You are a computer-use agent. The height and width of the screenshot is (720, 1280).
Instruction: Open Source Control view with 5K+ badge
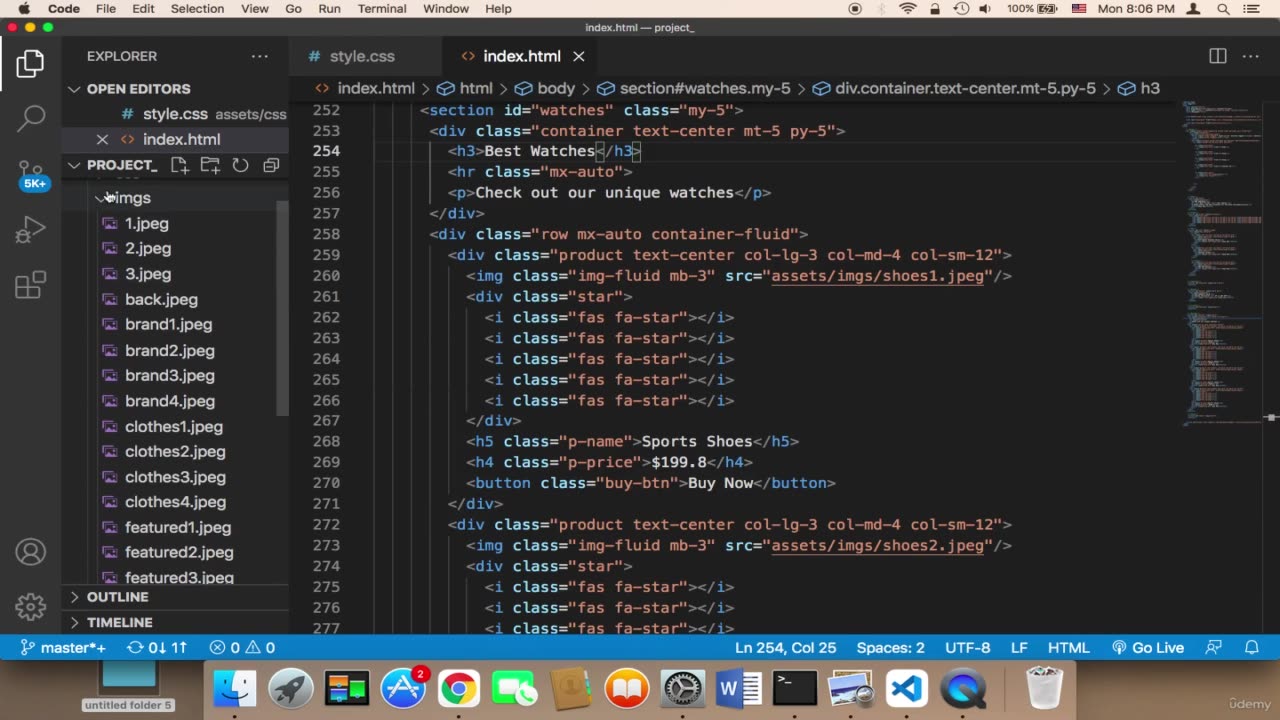click(32, 176)
